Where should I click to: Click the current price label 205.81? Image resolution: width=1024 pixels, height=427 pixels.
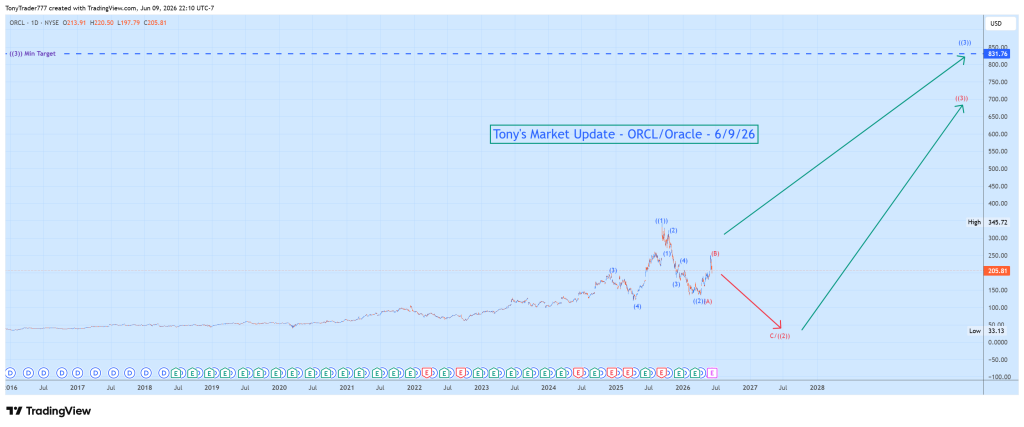(x=996, y=270)
